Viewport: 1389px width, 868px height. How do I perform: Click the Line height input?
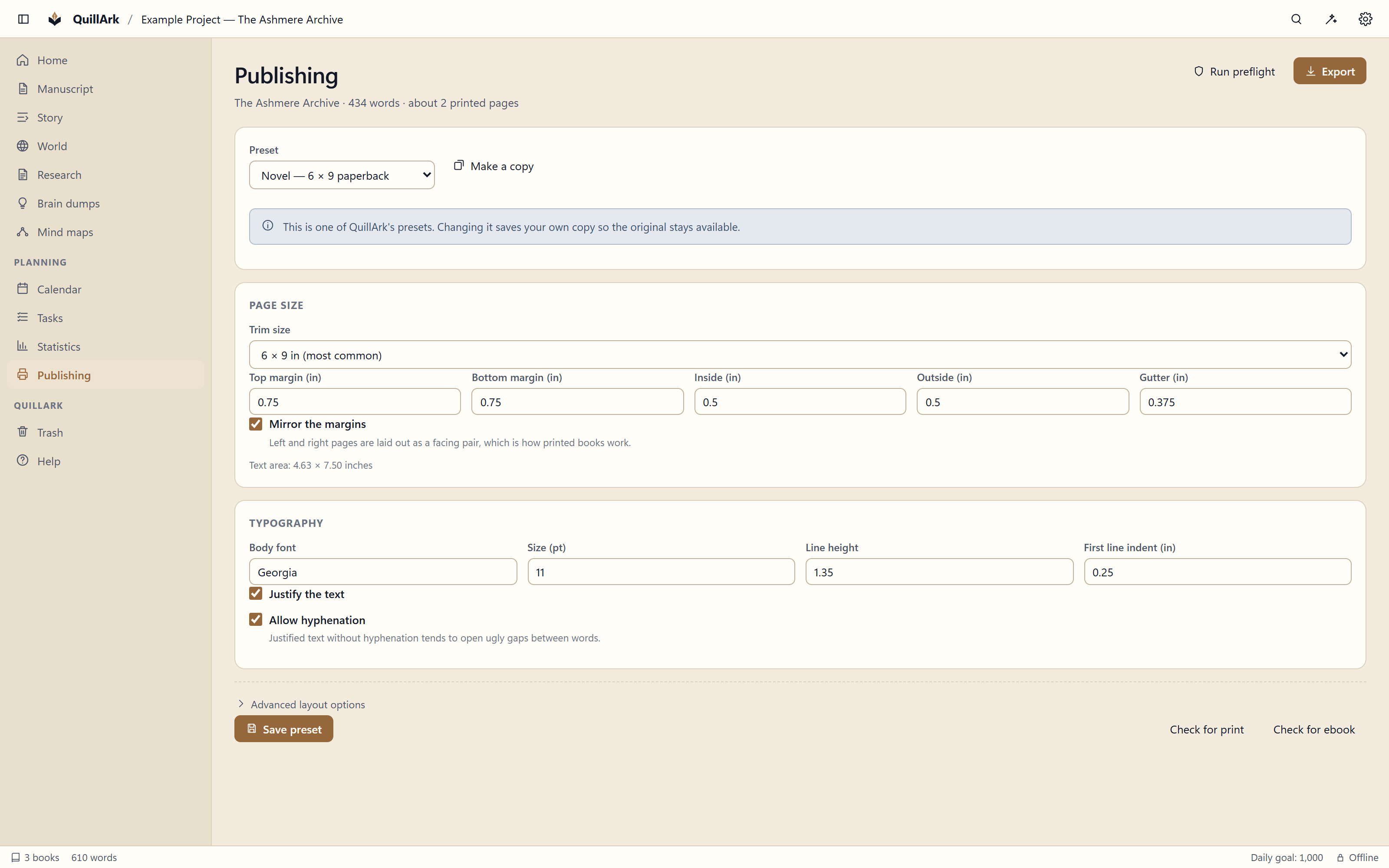[939, 572]
